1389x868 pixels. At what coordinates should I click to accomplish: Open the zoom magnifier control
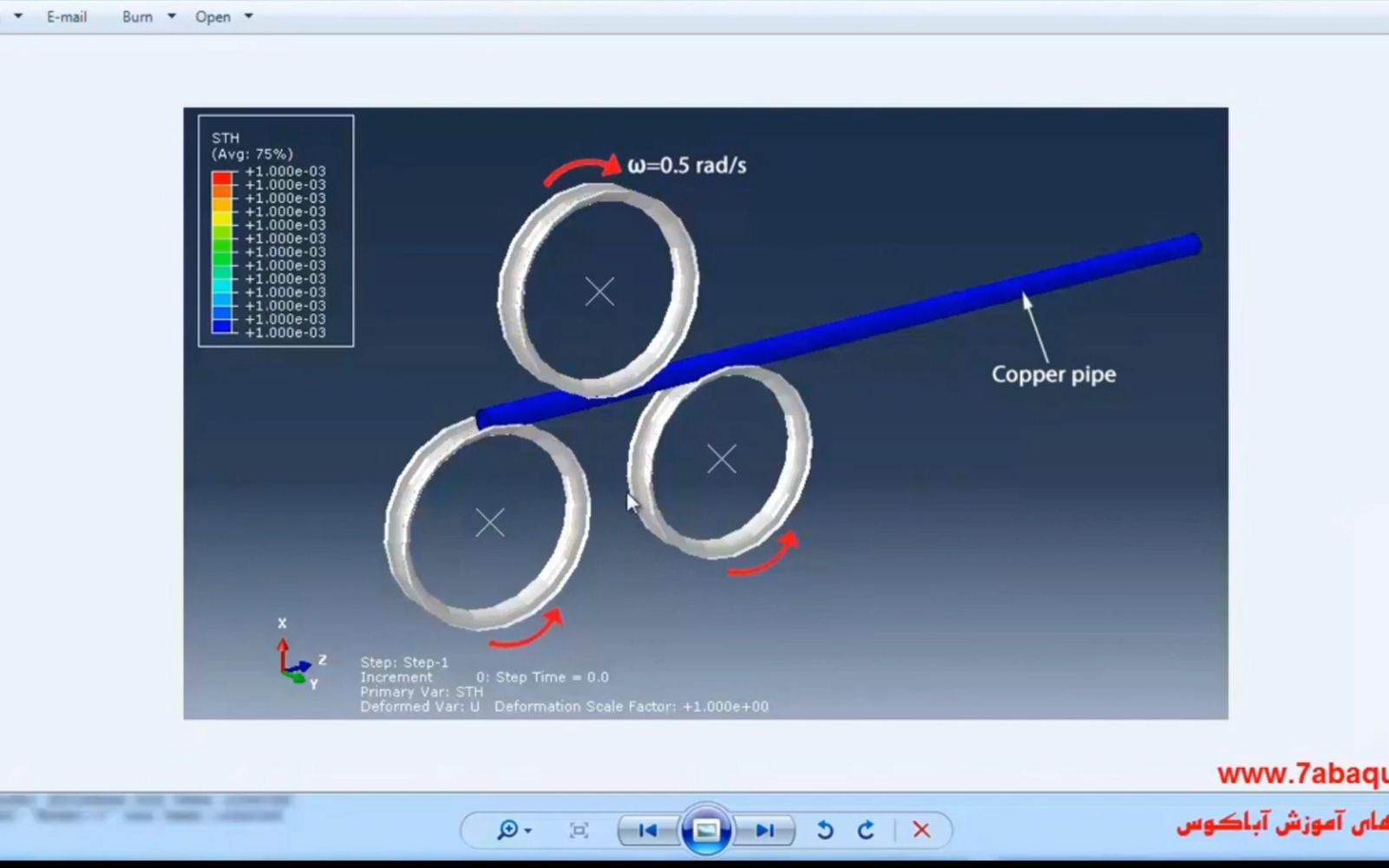point(514,830)
